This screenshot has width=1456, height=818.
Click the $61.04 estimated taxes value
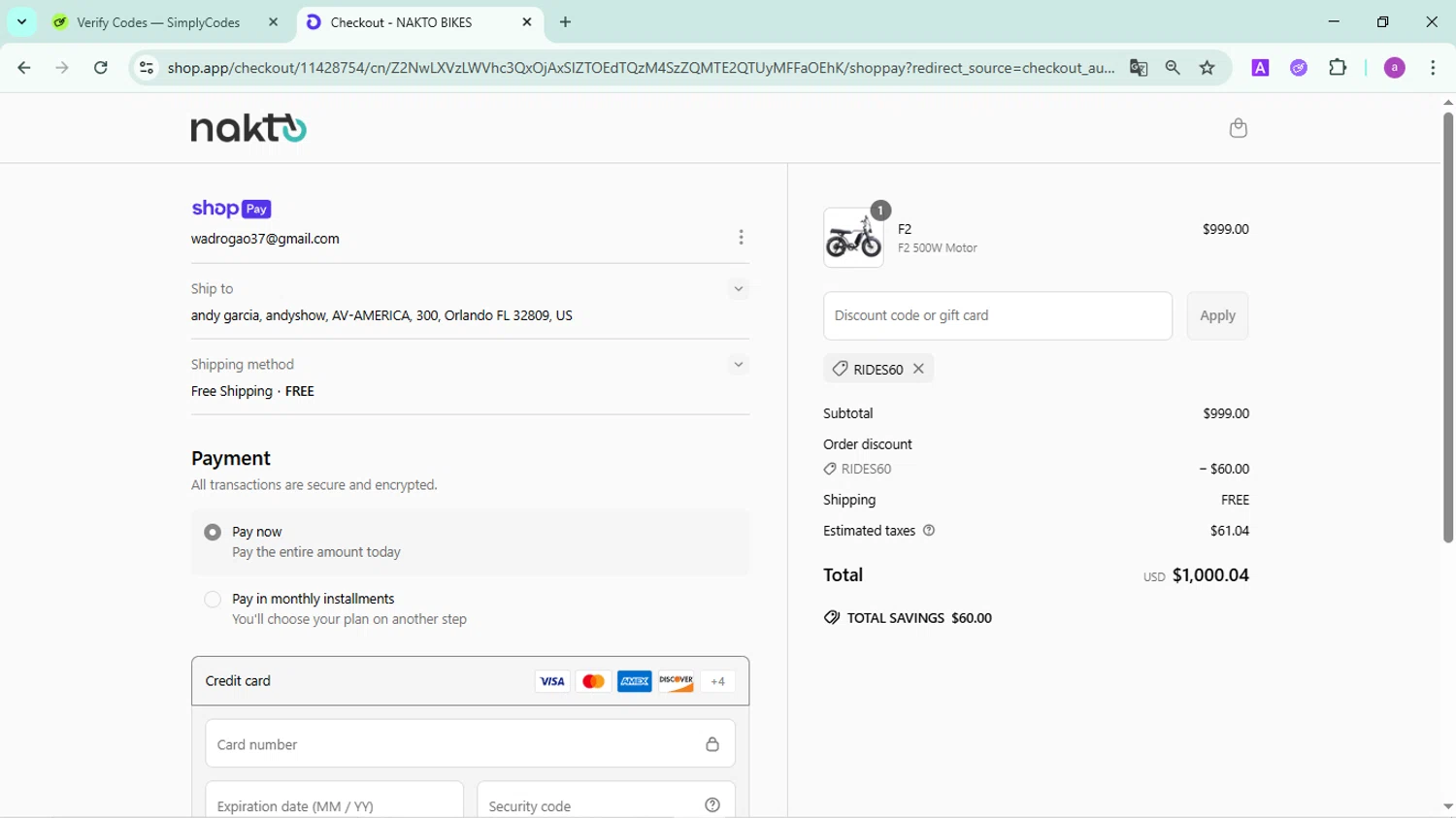1230,531
